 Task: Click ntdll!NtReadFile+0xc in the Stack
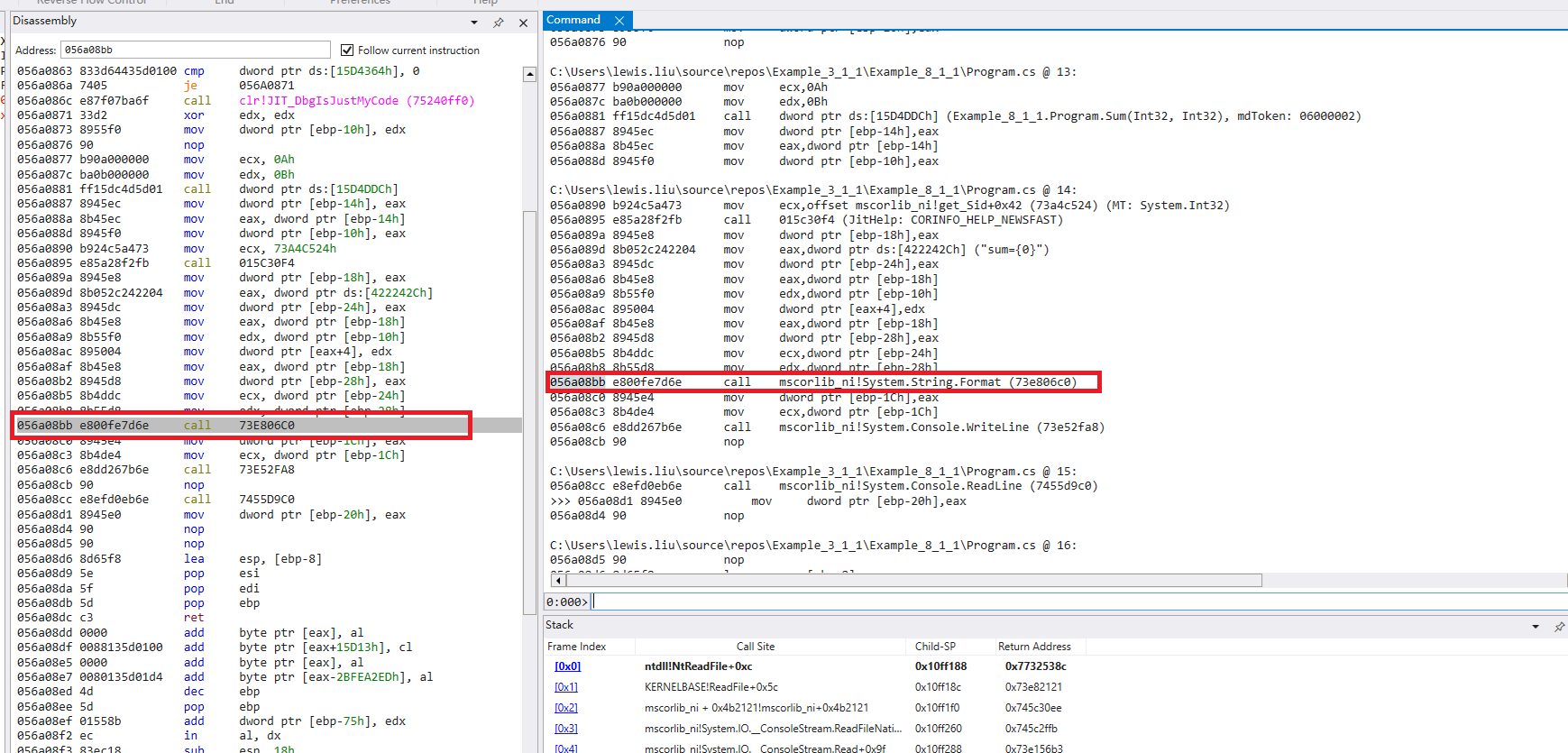pos(698,666)
